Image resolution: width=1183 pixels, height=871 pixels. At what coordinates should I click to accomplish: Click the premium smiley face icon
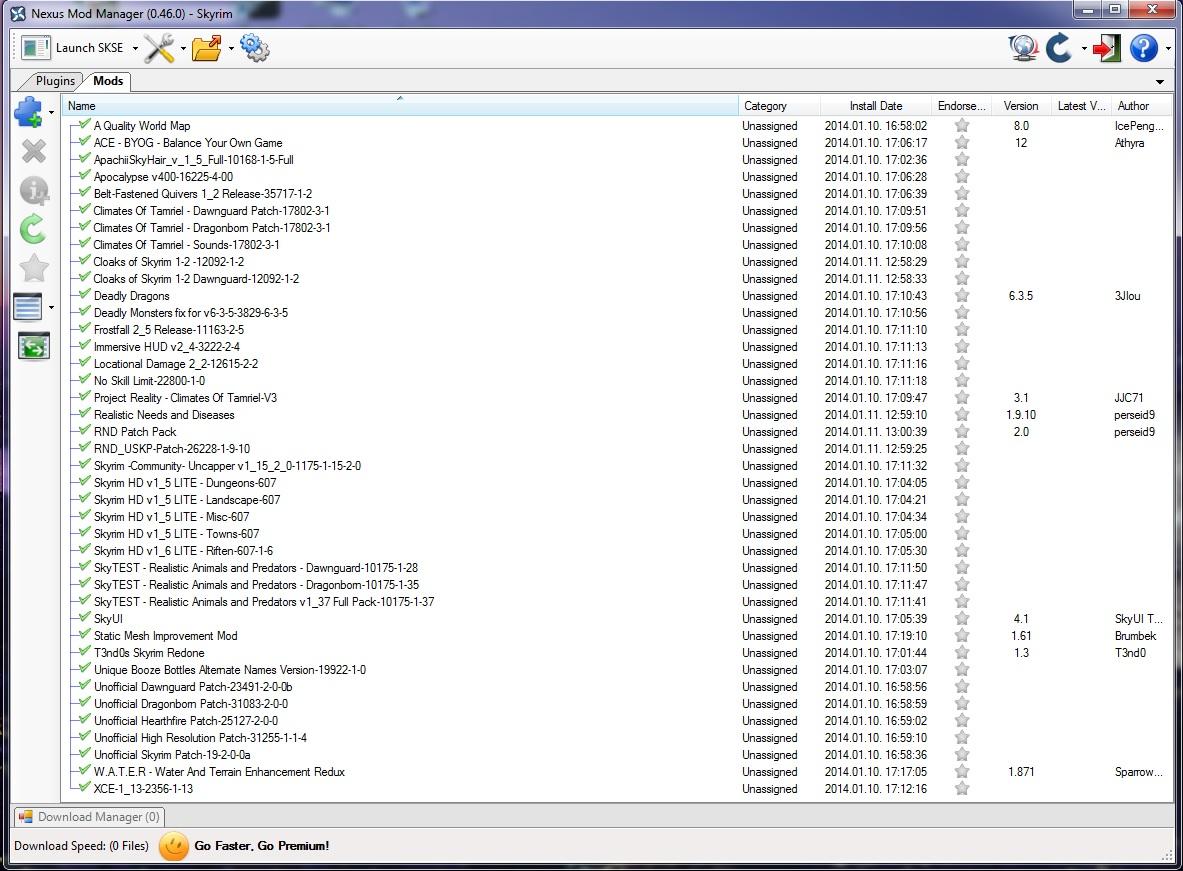click(174, 846)
